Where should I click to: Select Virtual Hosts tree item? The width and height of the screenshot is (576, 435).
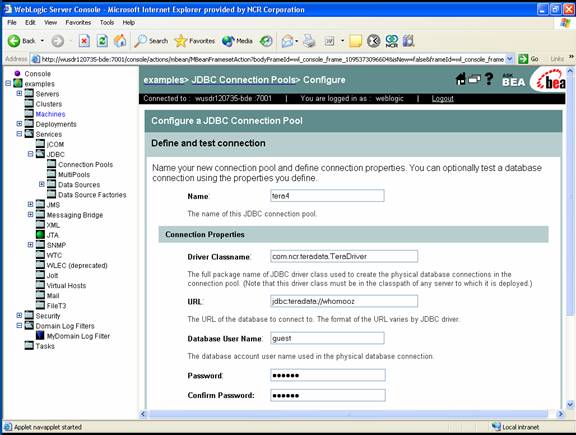point(66,285)
